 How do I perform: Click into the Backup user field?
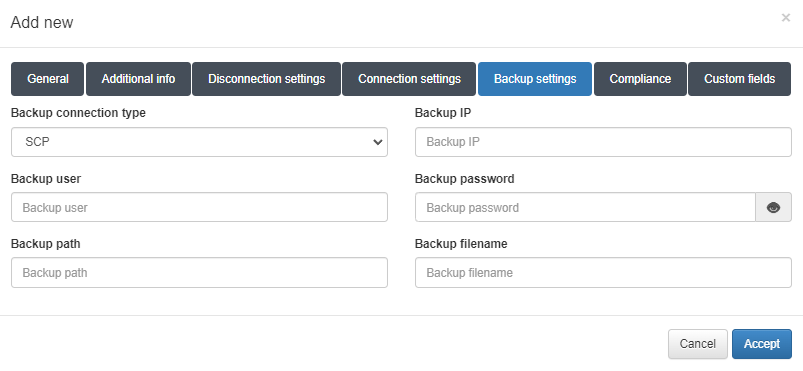click(199, 208)
